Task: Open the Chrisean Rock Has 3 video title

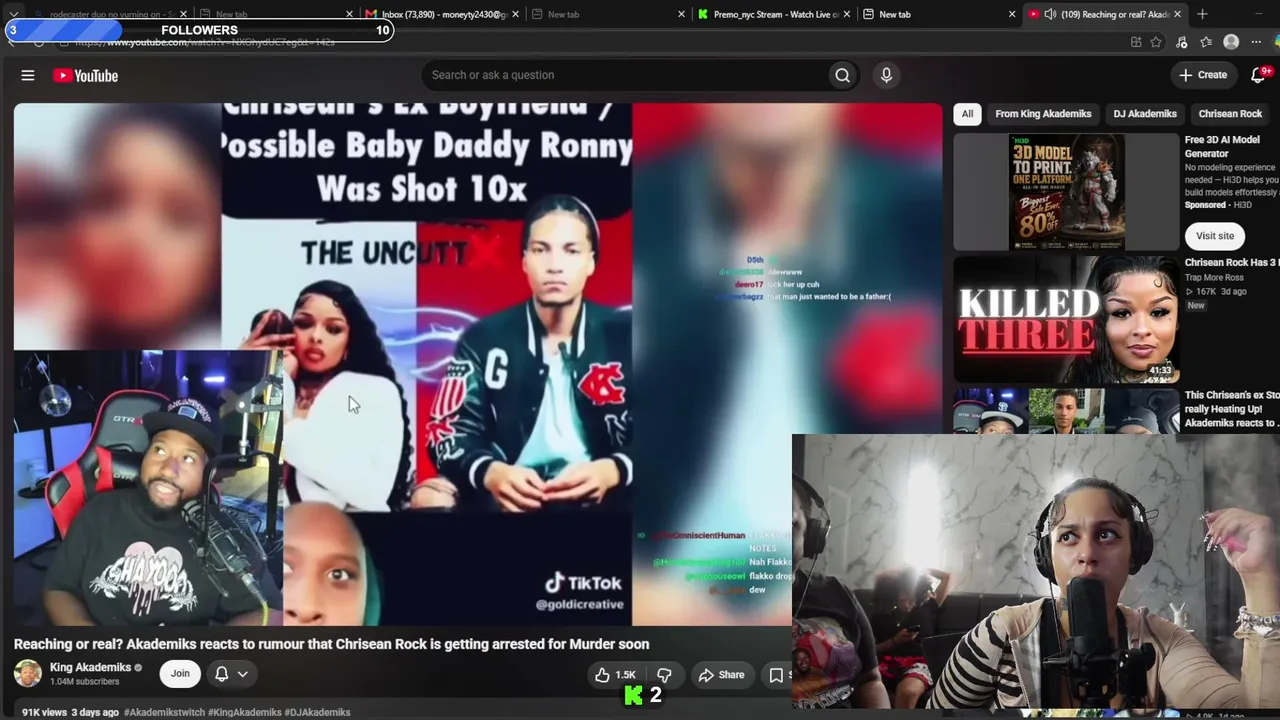Action: click(1232, 263)
